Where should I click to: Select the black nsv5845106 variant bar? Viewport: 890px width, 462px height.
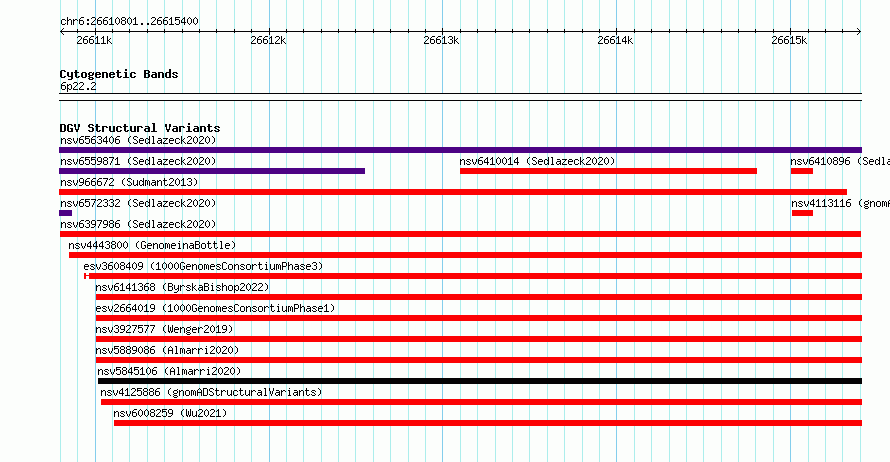pos(480,381)
